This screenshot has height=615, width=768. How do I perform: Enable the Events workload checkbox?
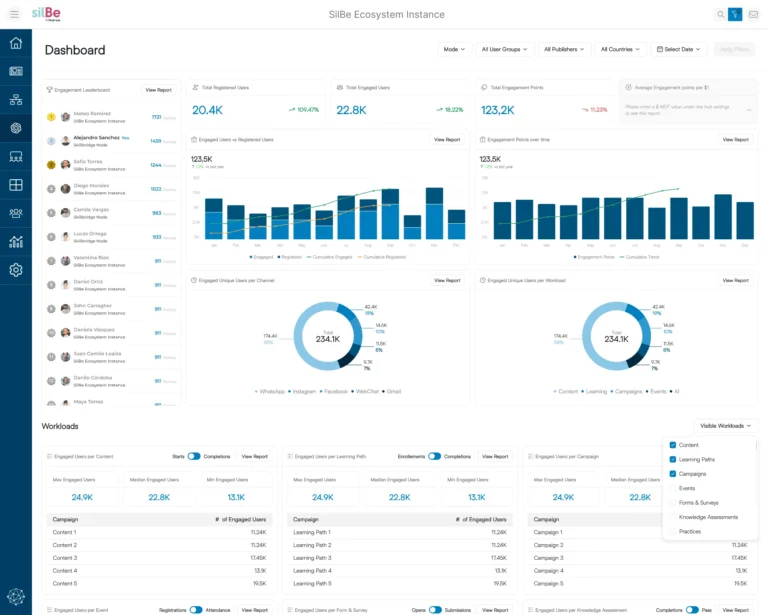click(673, 488)
